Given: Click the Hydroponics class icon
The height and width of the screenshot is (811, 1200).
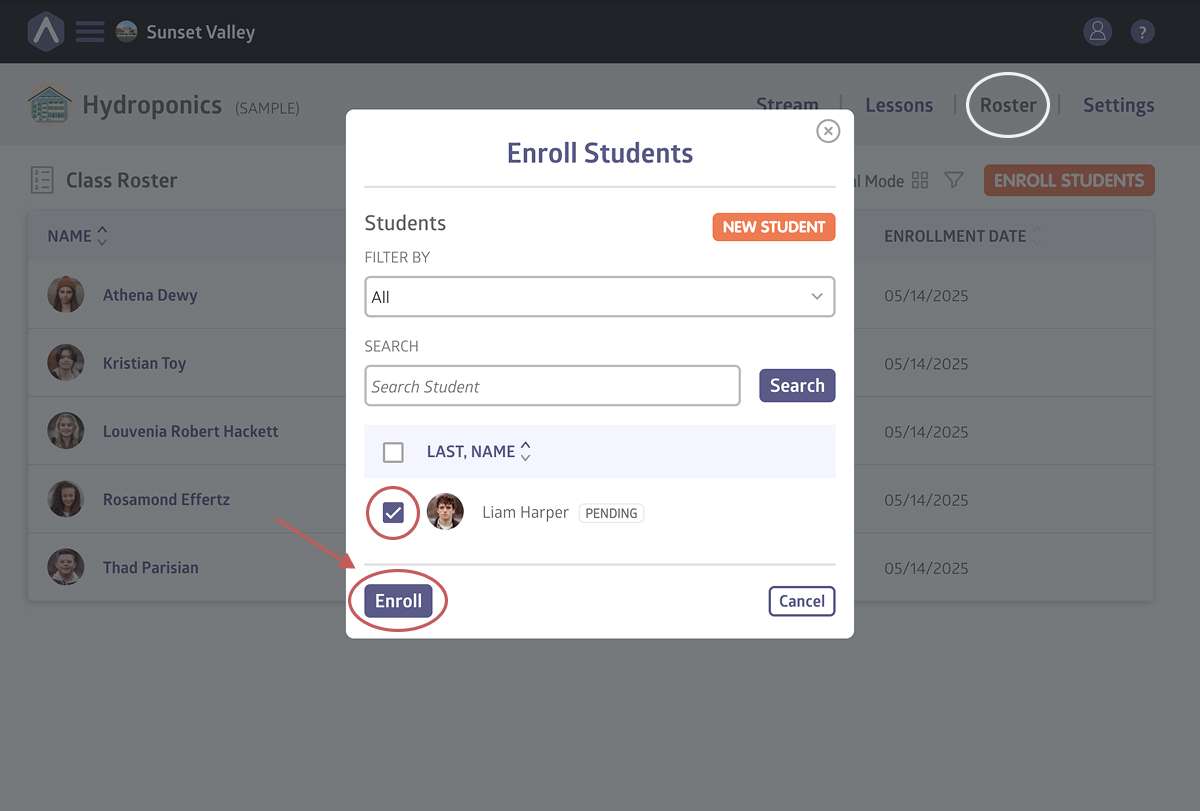Looking at the screenshot, I should tap(50, 105).
